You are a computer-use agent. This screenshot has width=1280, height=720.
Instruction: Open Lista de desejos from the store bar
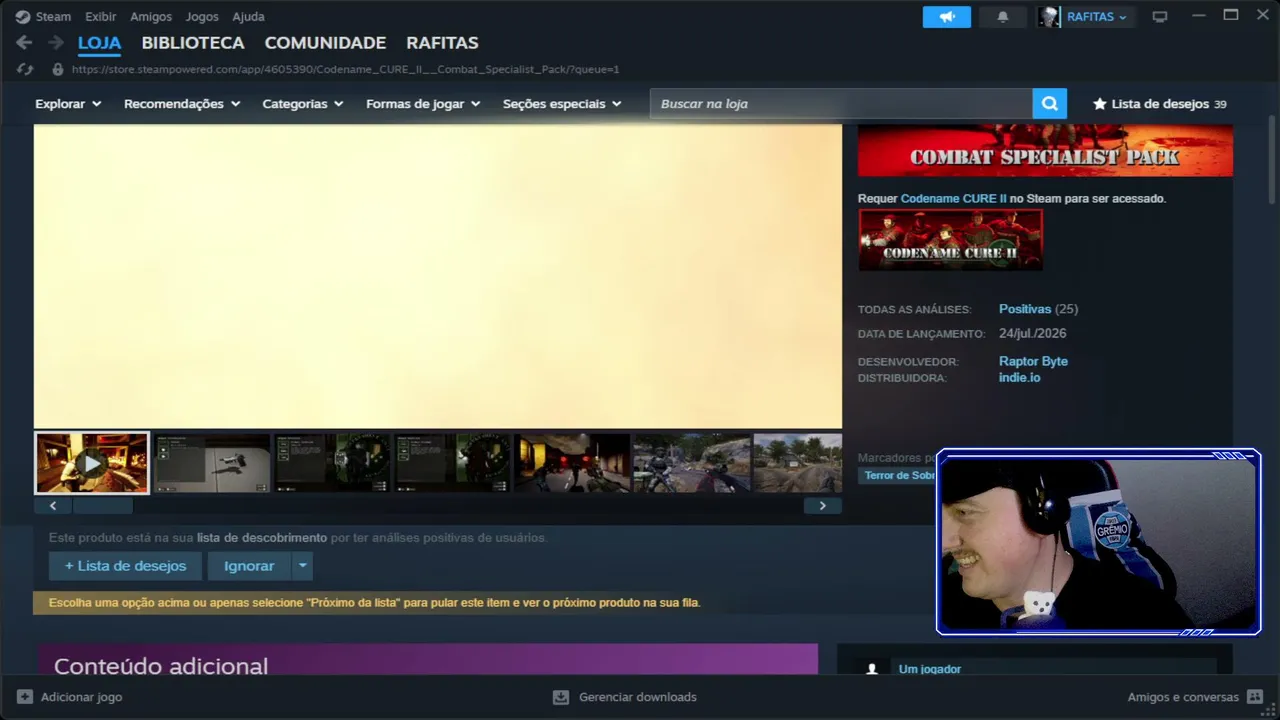[1160, 104]
